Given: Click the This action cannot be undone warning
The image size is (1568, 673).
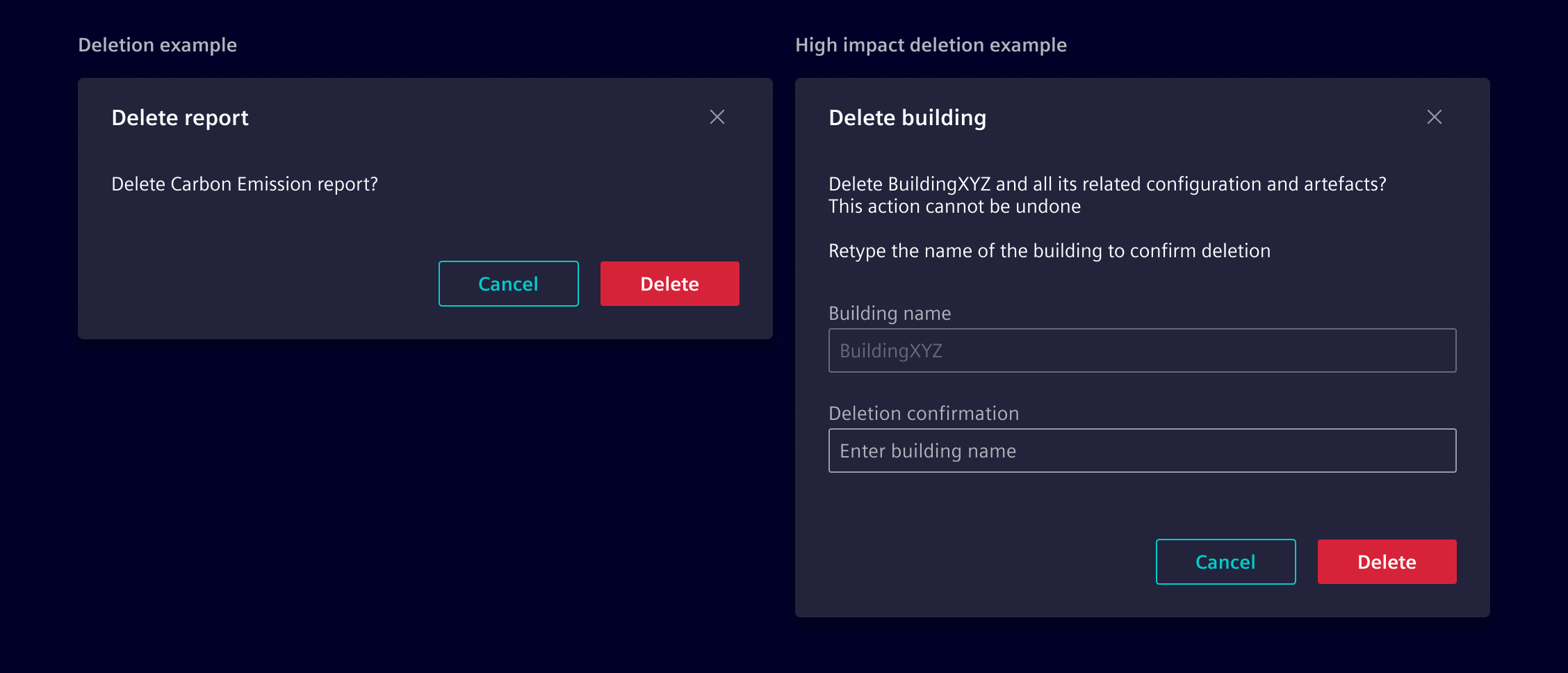Looking at the screenshot, I should pos(954,206).
